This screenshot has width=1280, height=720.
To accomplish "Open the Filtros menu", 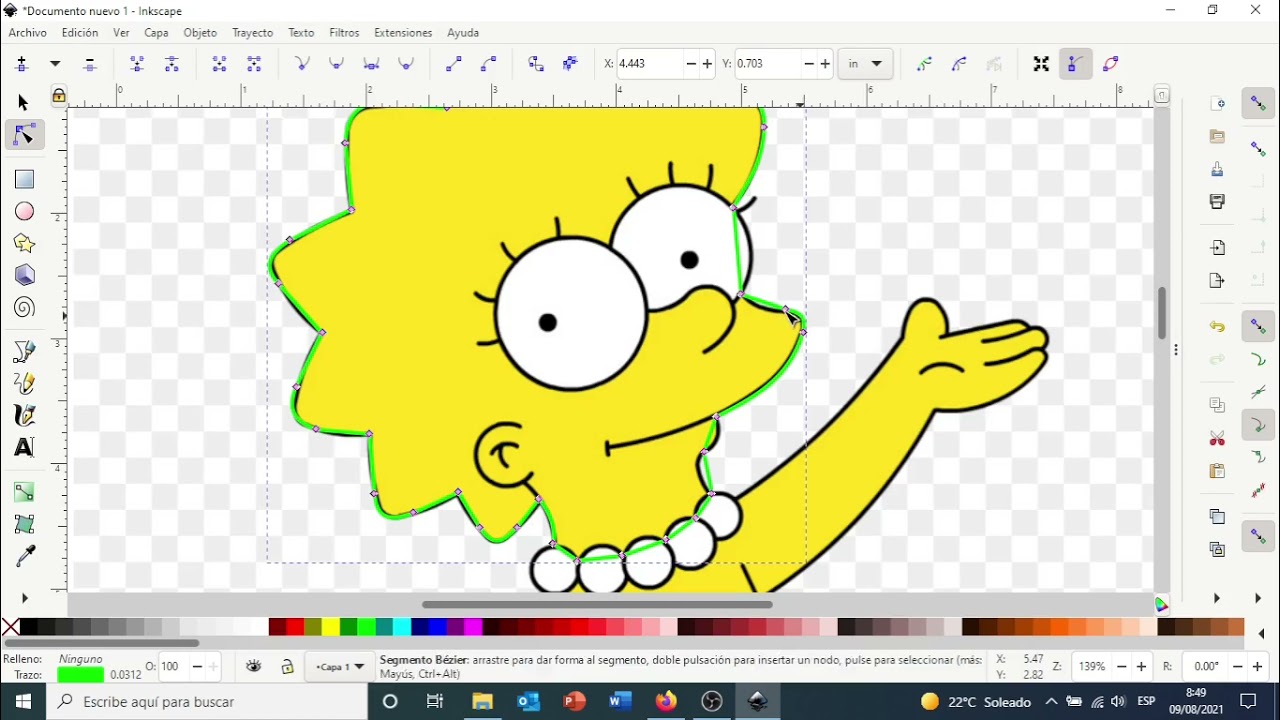I will (344, 33).
